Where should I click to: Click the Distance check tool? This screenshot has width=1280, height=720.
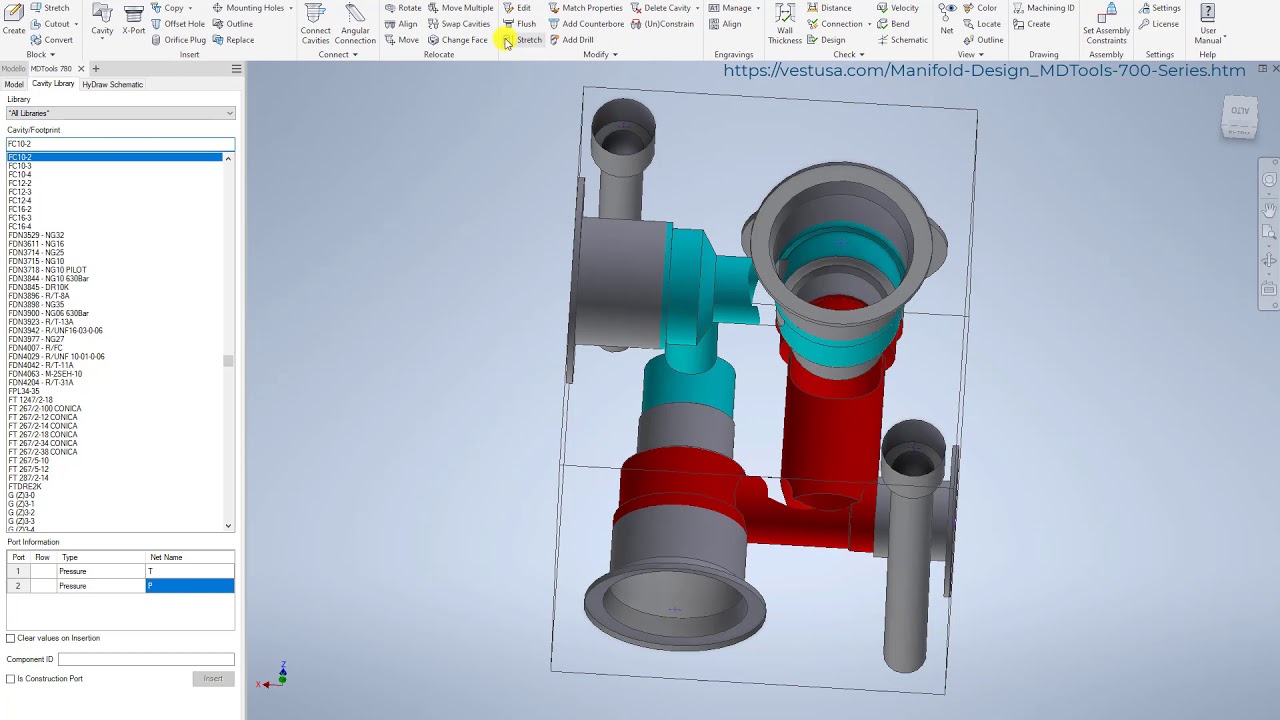coord(829,8)
